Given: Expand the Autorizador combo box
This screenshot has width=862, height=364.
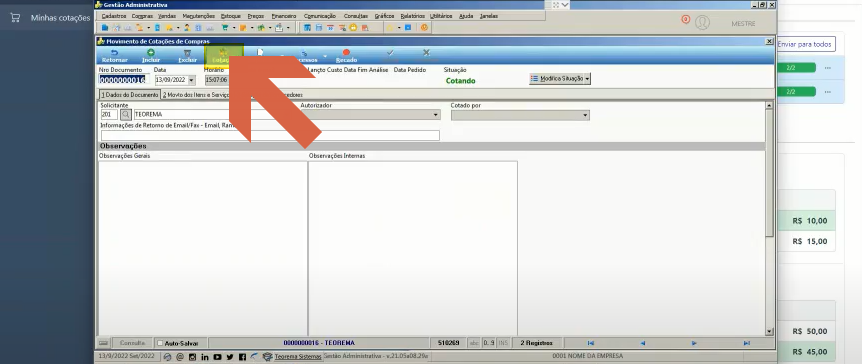Looking at the screenshot, I should (436, 115).
